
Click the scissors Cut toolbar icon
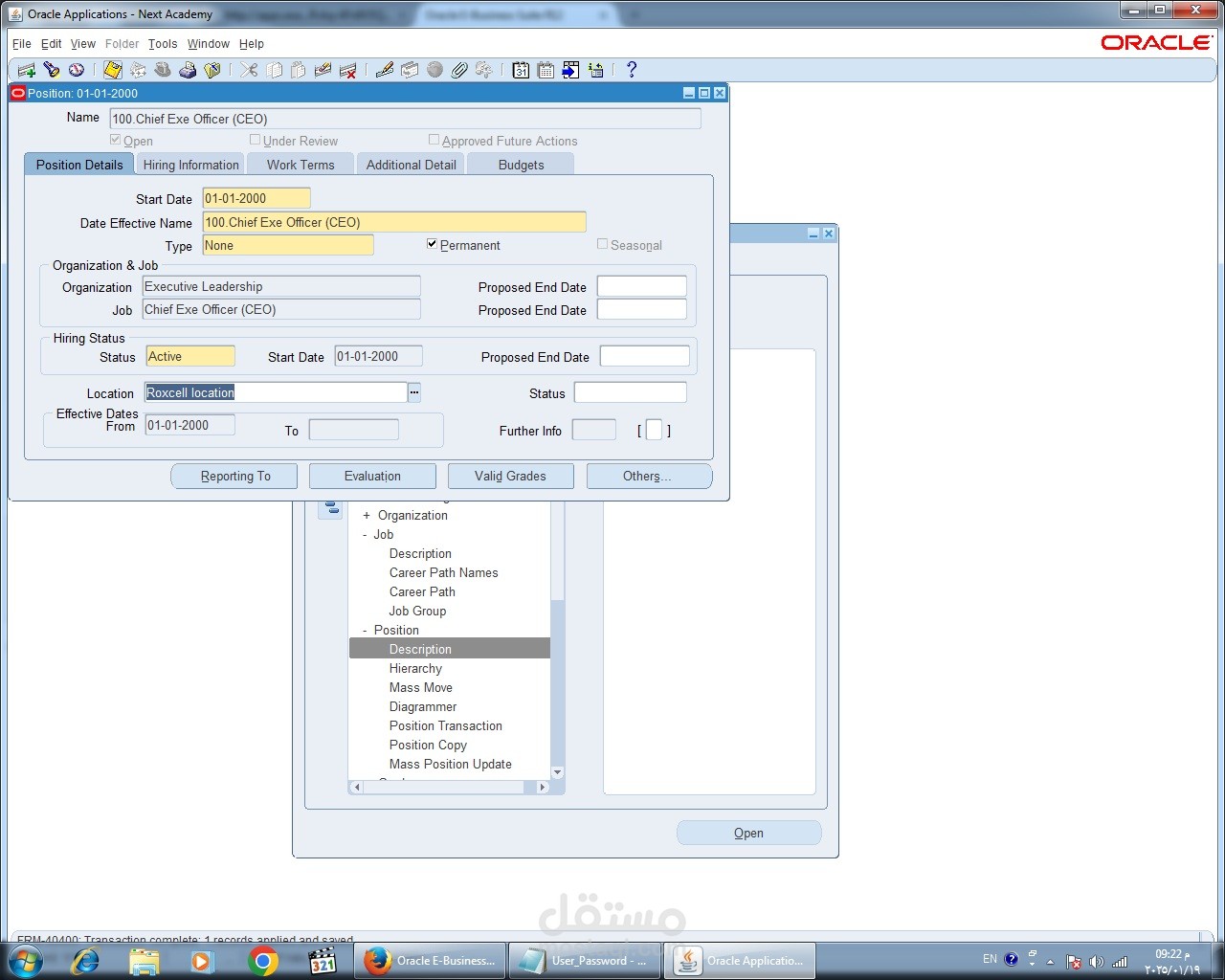tap(249, 70)
